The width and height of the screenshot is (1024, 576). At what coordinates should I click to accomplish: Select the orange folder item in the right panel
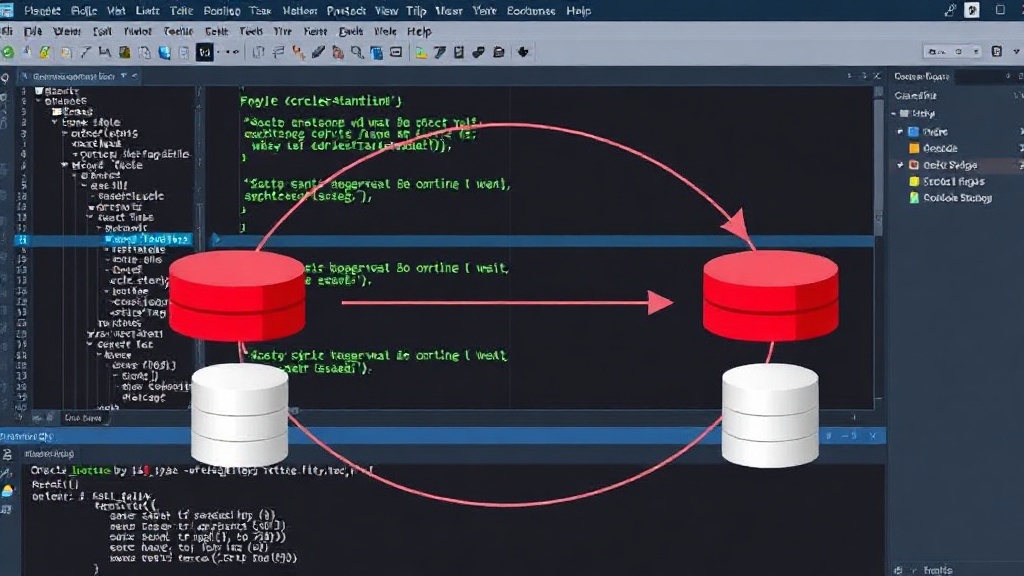(x=933, y=148)
